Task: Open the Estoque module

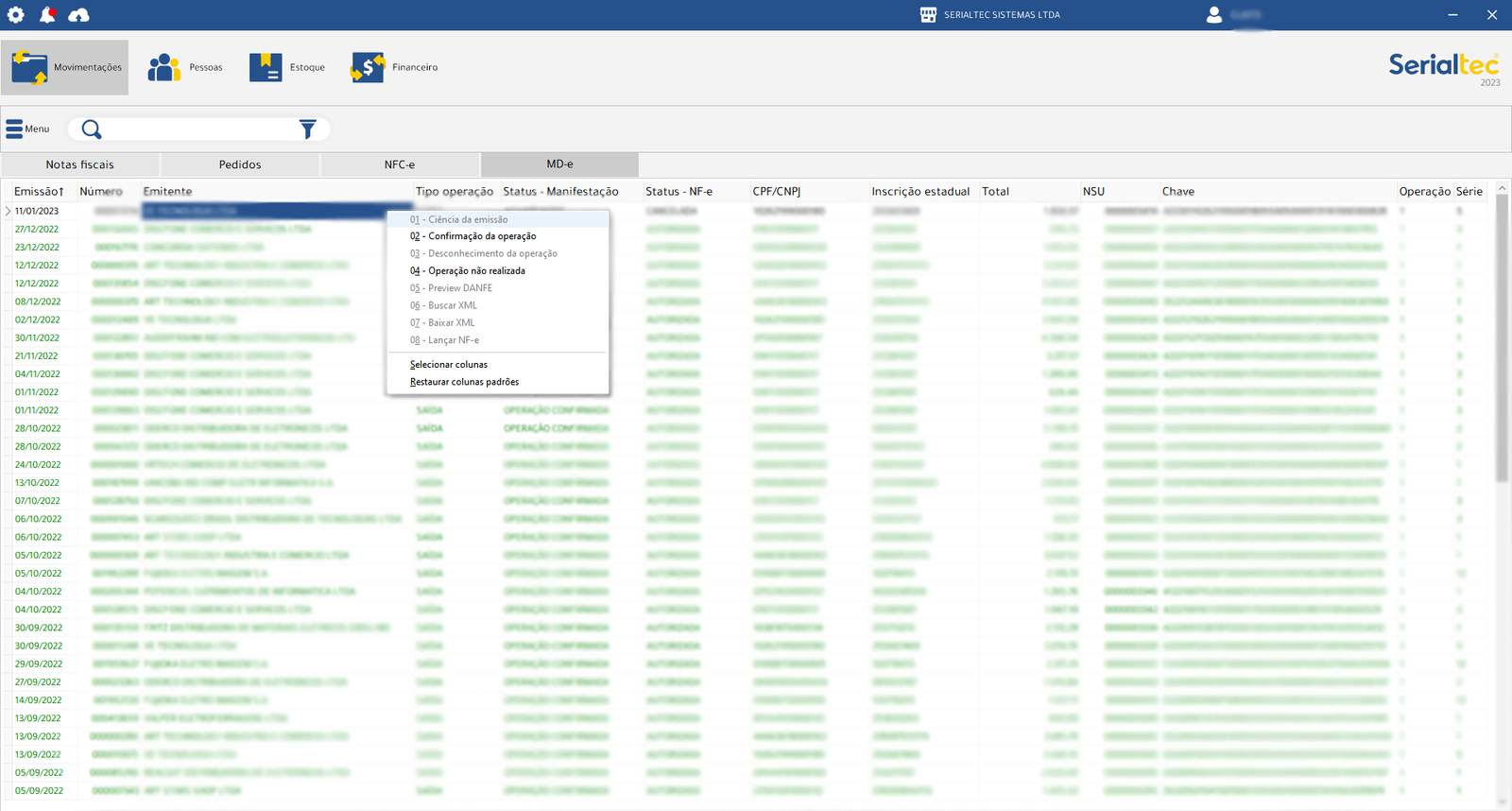Action: click(x=287, y=67)
